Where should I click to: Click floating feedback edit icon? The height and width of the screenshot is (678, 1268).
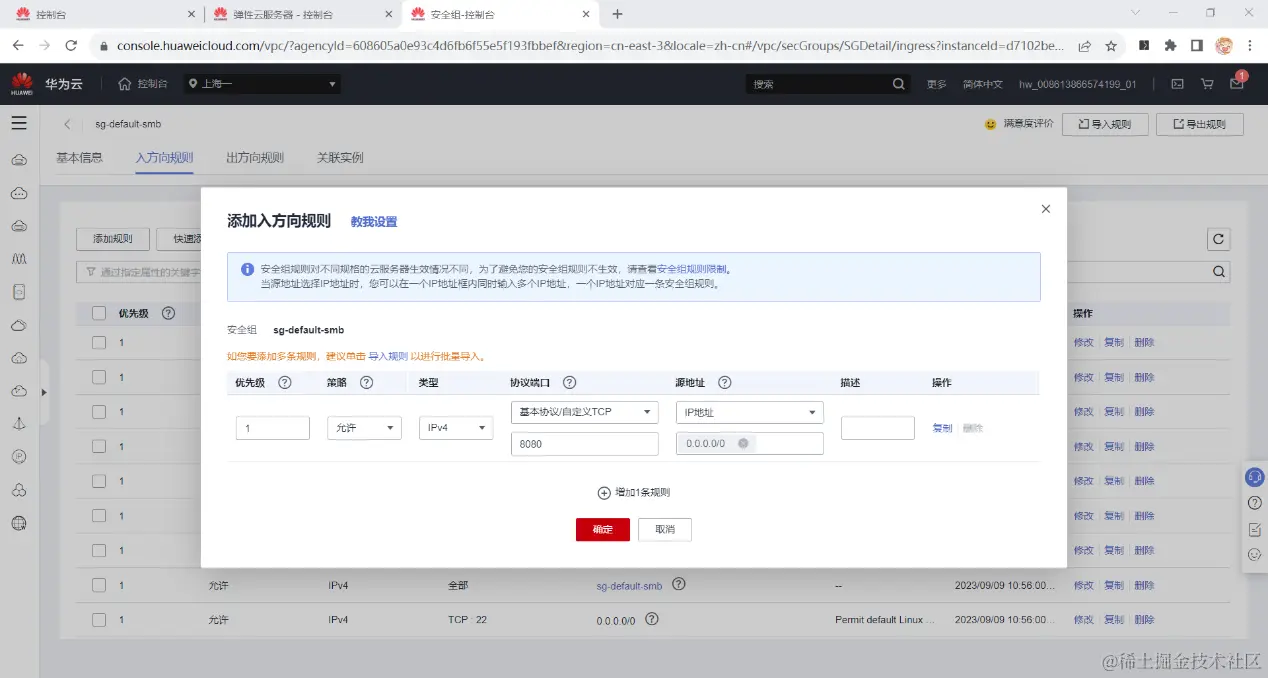click(1254, 529)
